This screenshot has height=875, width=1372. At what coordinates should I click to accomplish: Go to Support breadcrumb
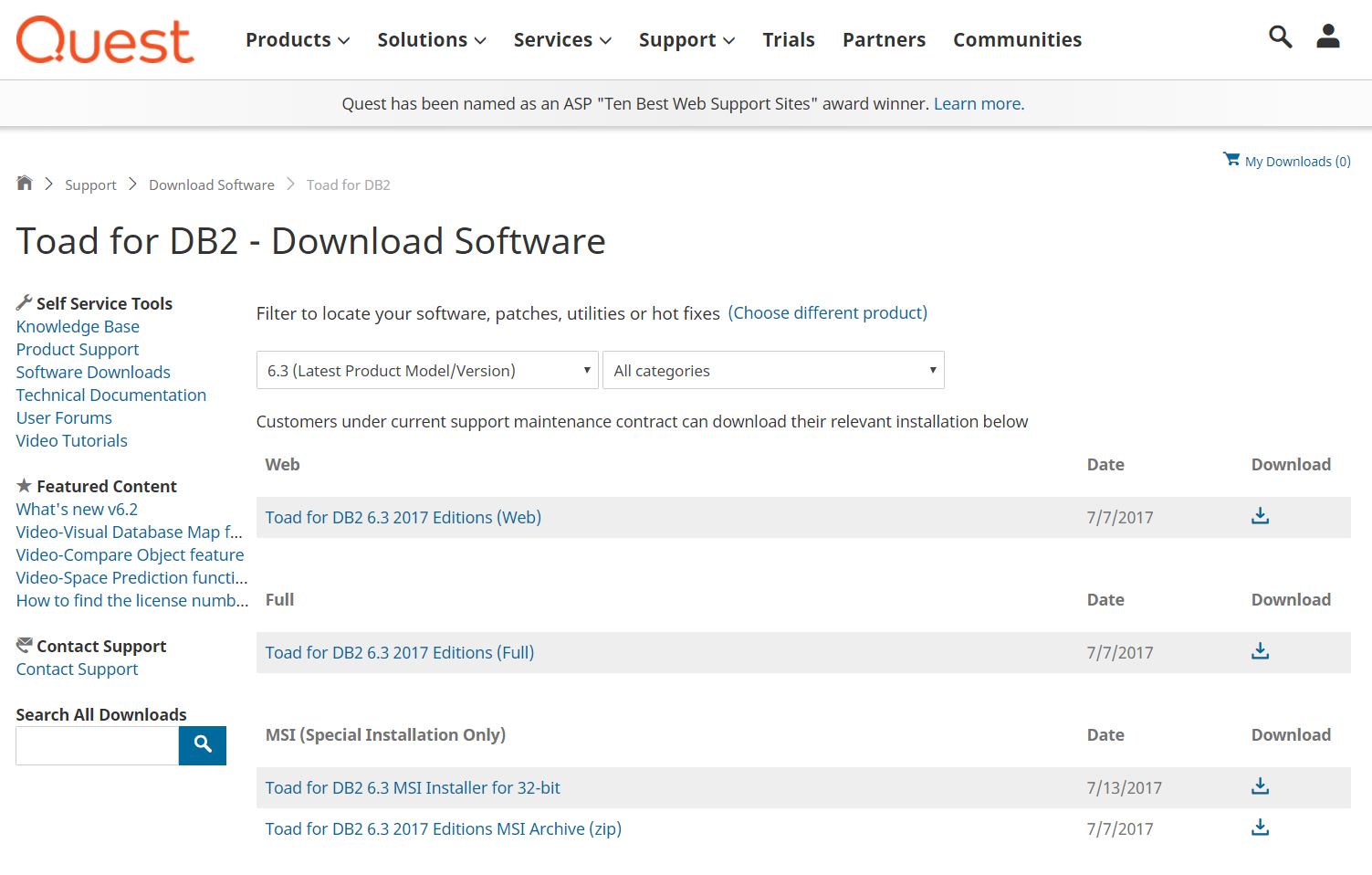click(90, 185)
